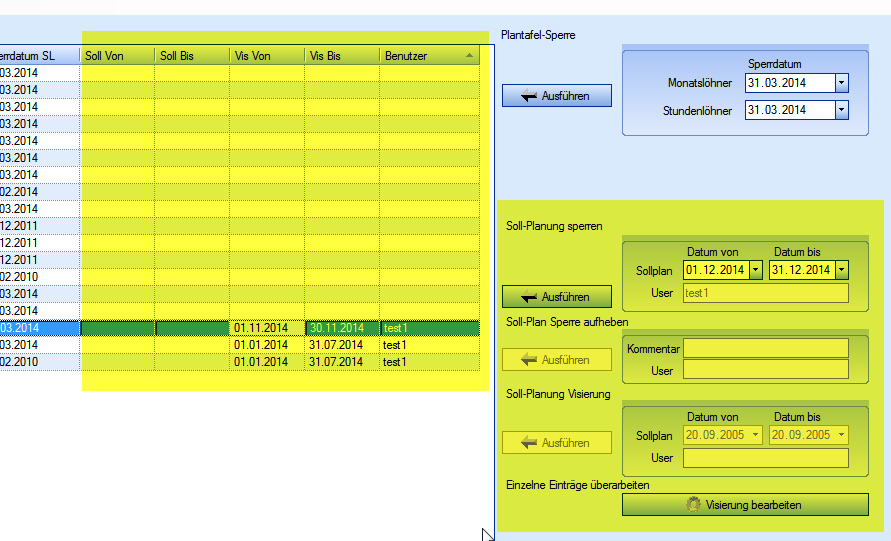Click the Visierung bearbeiten button

coord(744,505)
